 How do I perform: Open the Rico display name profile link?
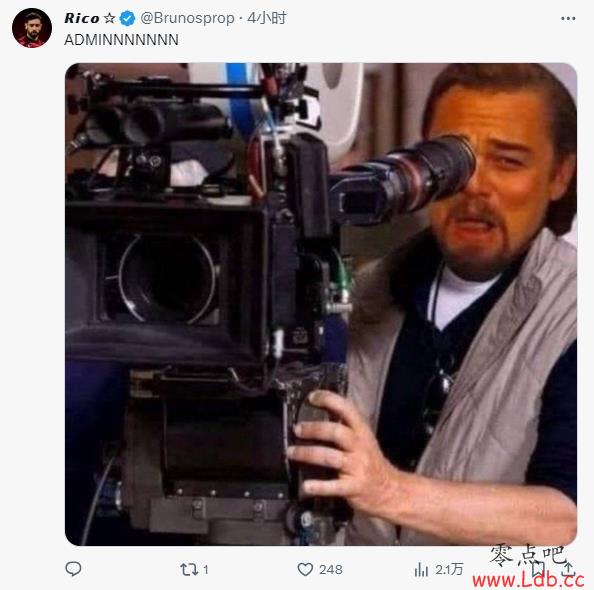point(82,18)
